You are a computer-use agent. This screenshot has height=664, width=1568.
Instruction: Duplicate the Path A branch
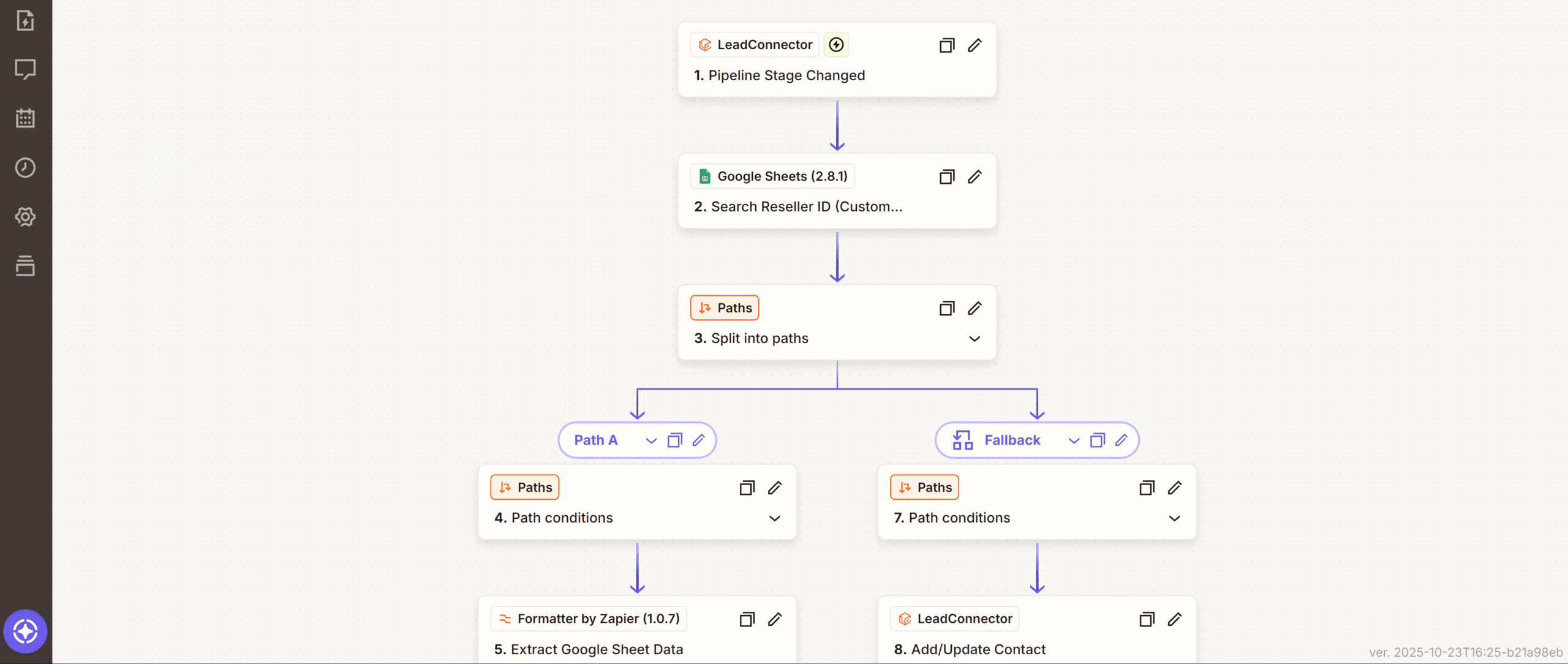point(674,440)
